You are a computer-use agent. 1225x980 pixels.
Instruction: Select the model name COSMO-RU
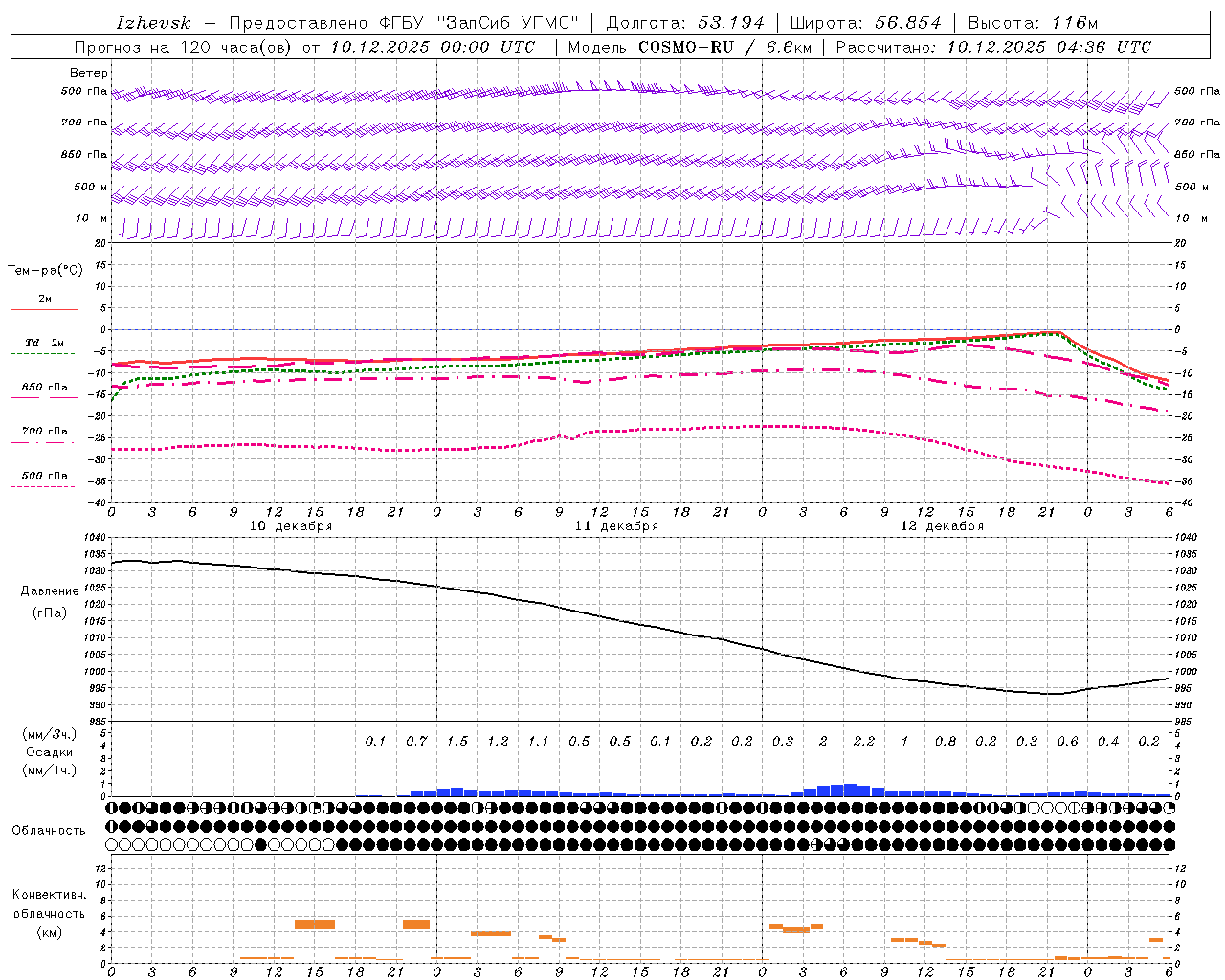[x=686, y=47]
